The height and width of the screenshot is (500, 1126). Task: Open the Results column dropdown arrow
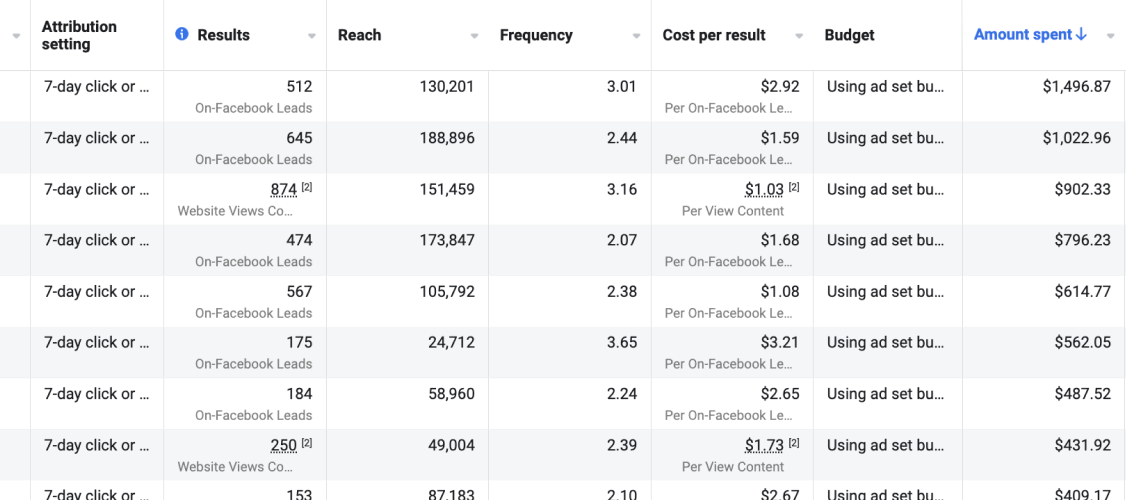312,36
